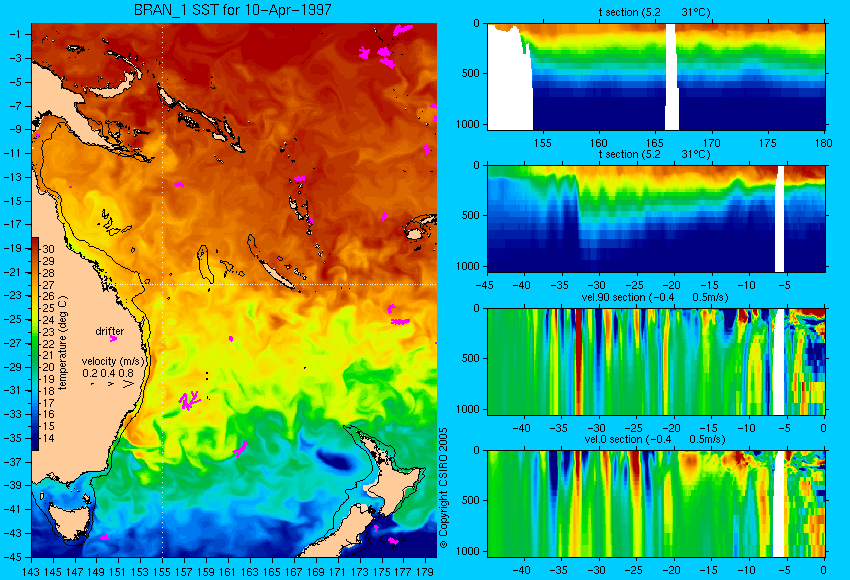Click the velocity (m/s) legend label
Screen dimensions: 850x580
(113, 361)
